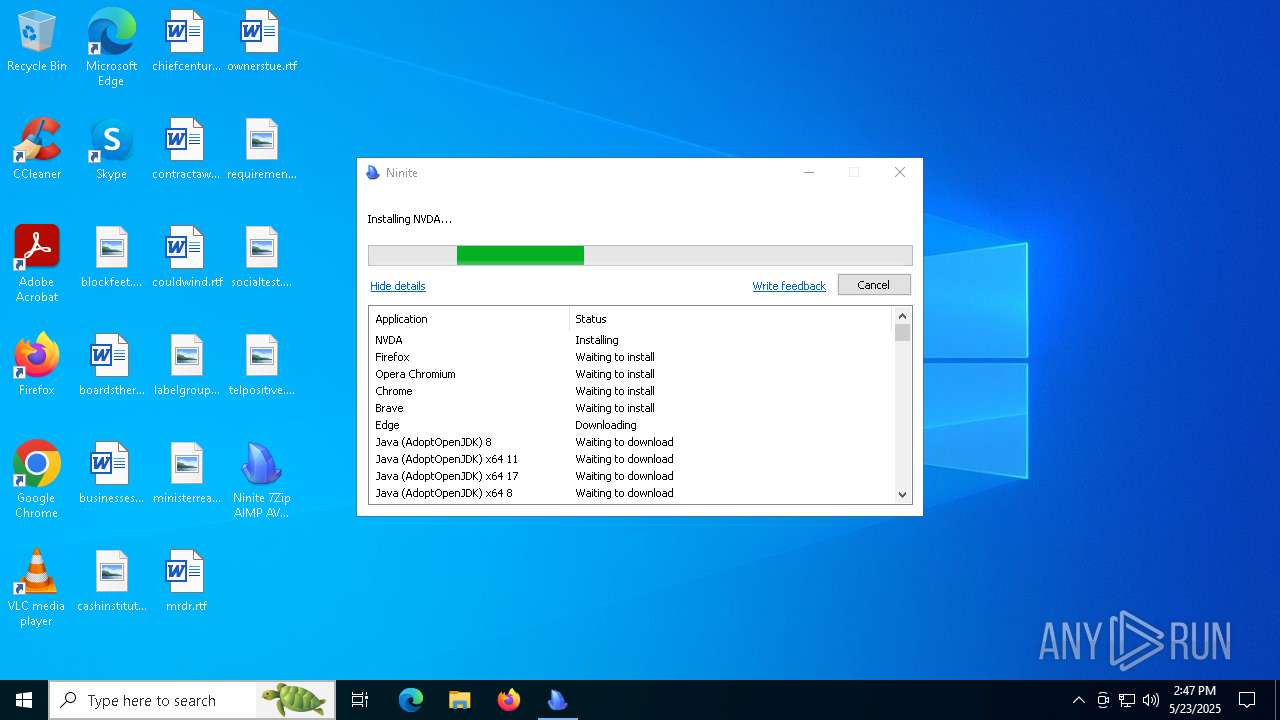Select requiremen... image file icon
Image resolution: width=1280 pixels, height=720 pixels.
point(262,150)
